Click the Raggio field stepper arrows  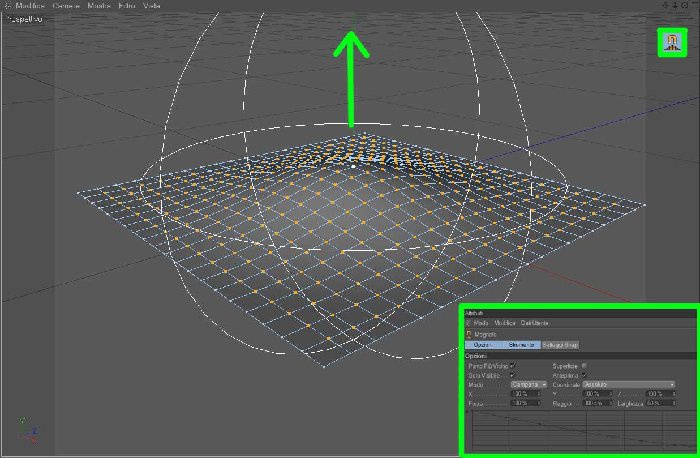click(611, 403)
